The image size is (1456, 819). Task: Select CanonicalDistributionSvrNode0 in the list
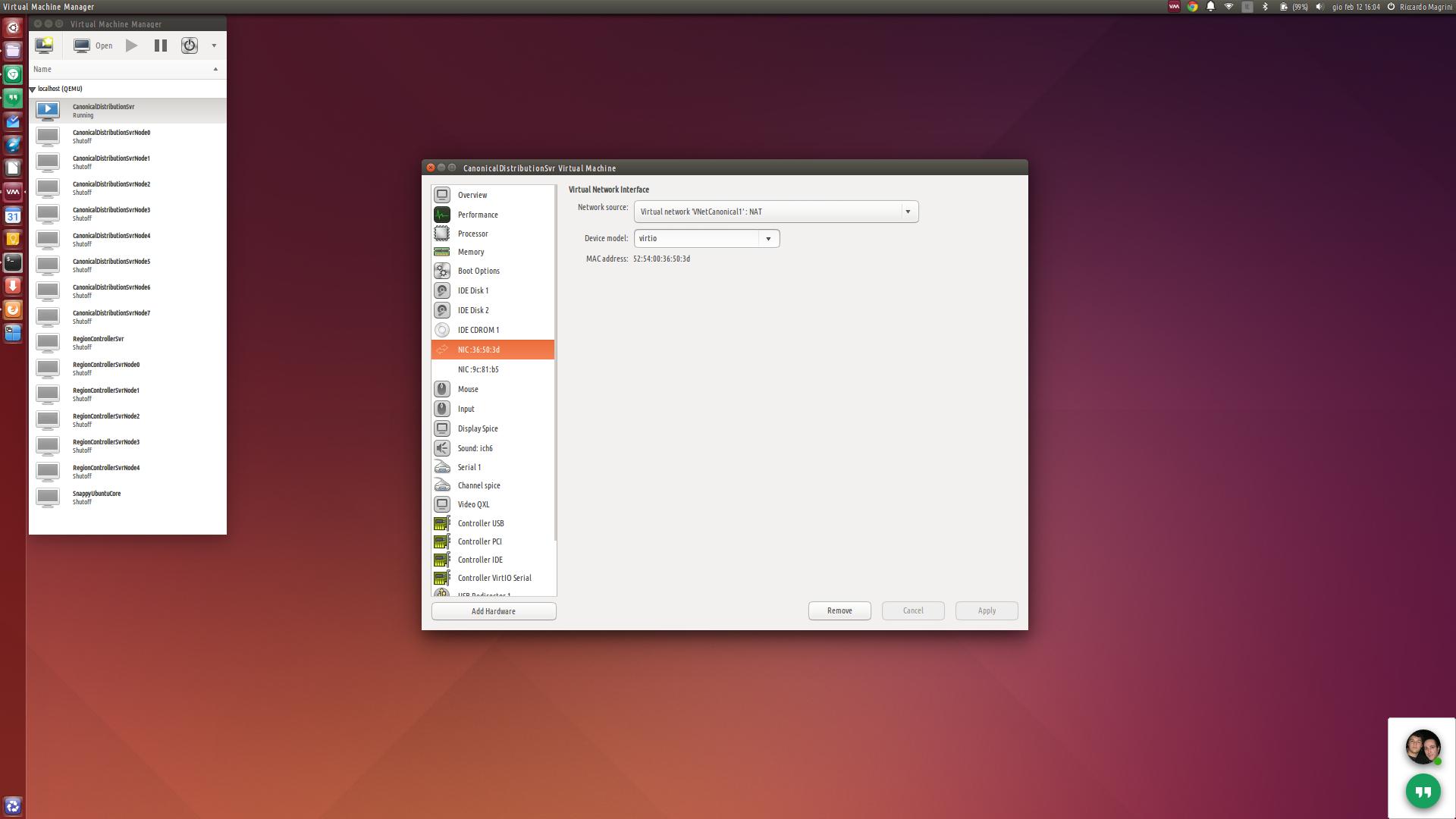127,136
